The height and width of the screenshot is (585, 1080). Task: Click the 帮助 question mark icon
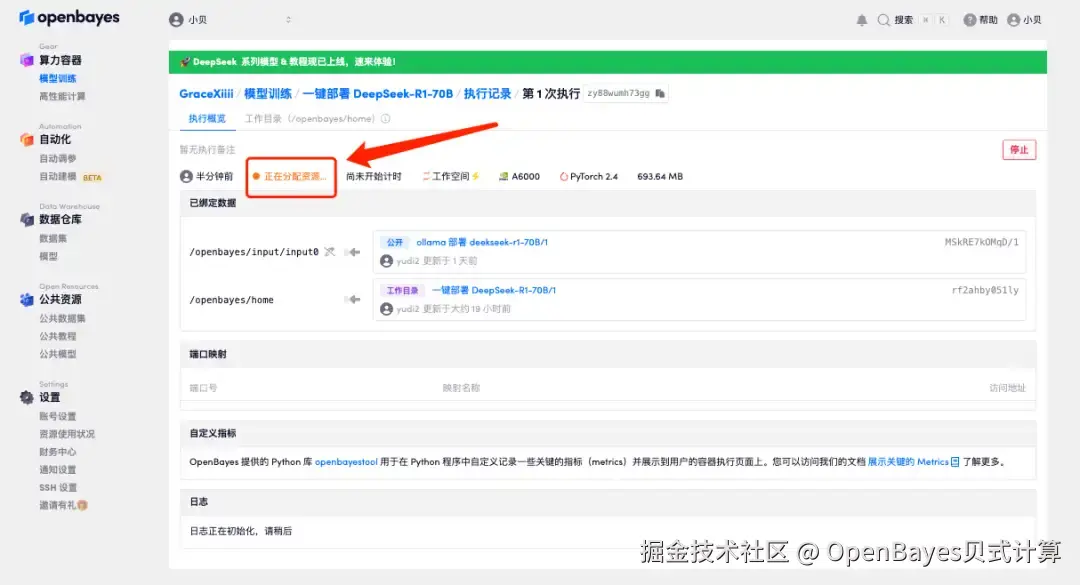(970, 20)
